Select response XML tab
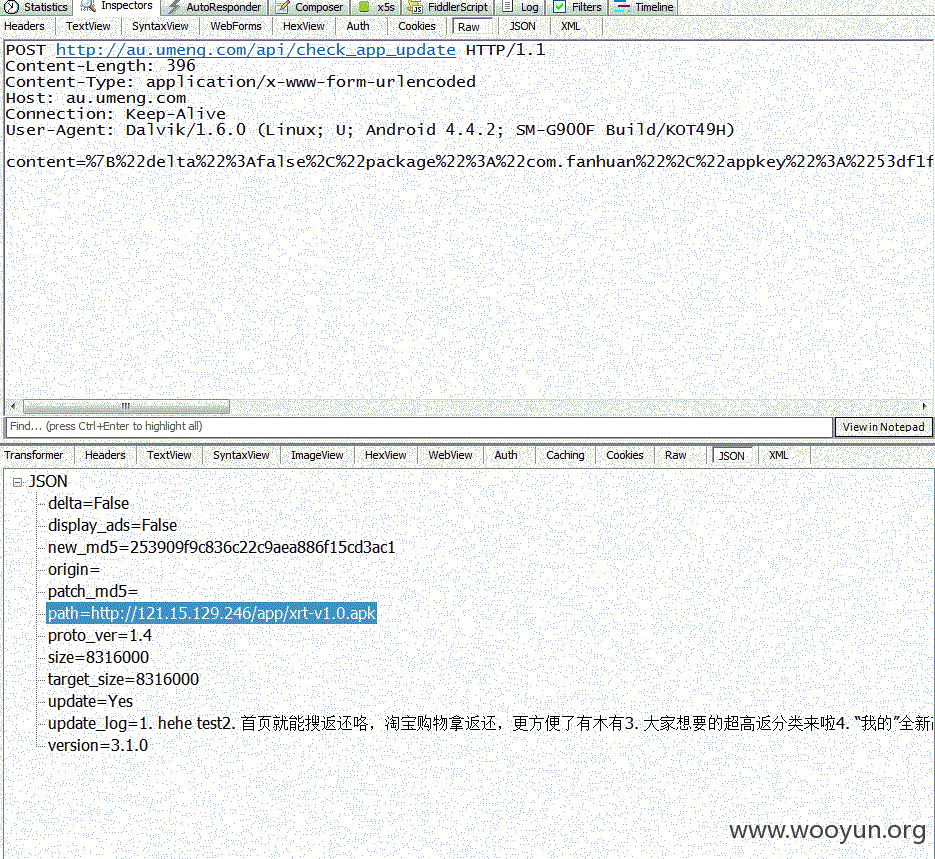This screenshot has height=859, width=935. point(778,455)
